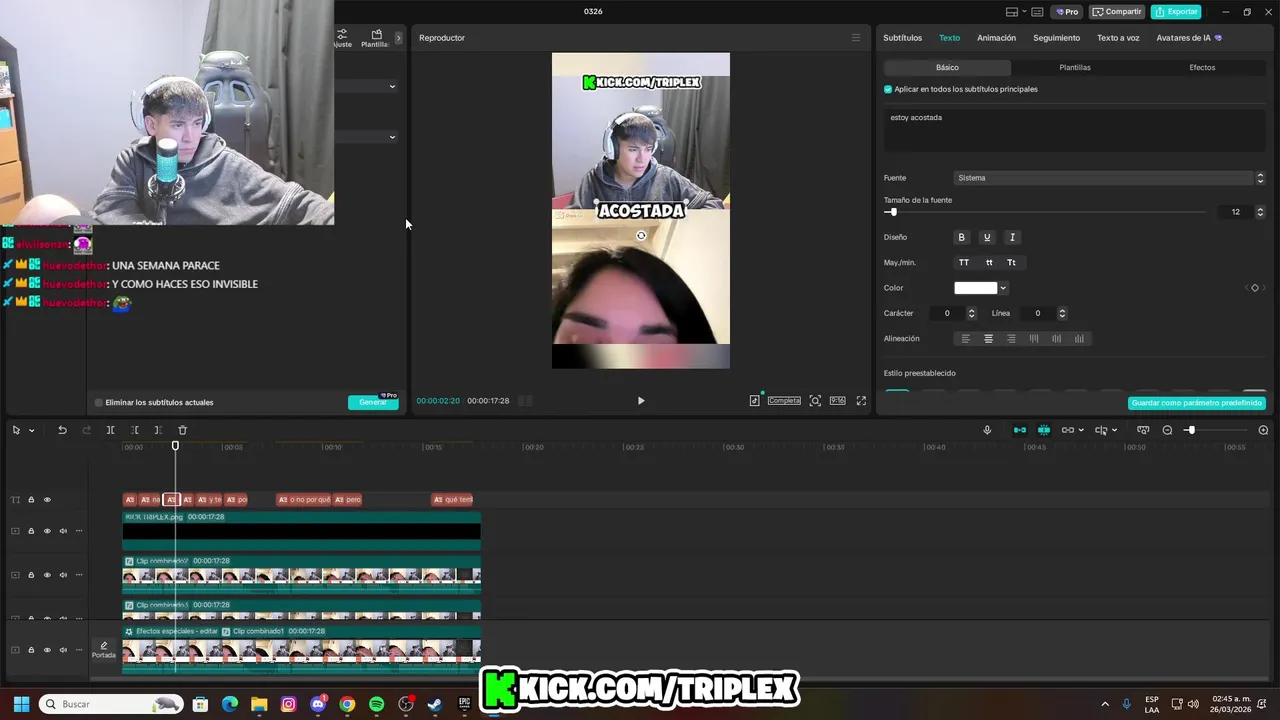Mute the KICK TRIPLEX.png track
This screenshot has width=1280, height=720.
63,531
